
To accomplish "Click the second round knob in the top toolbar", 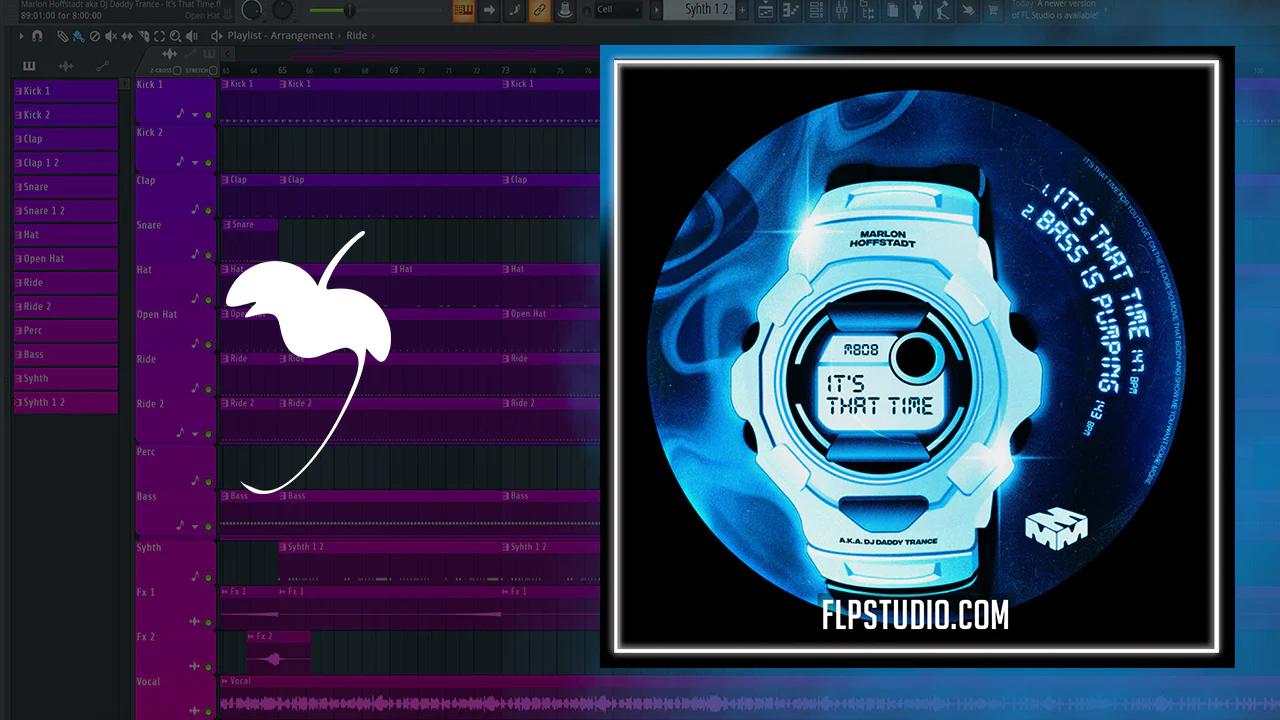I will (283, 10).
